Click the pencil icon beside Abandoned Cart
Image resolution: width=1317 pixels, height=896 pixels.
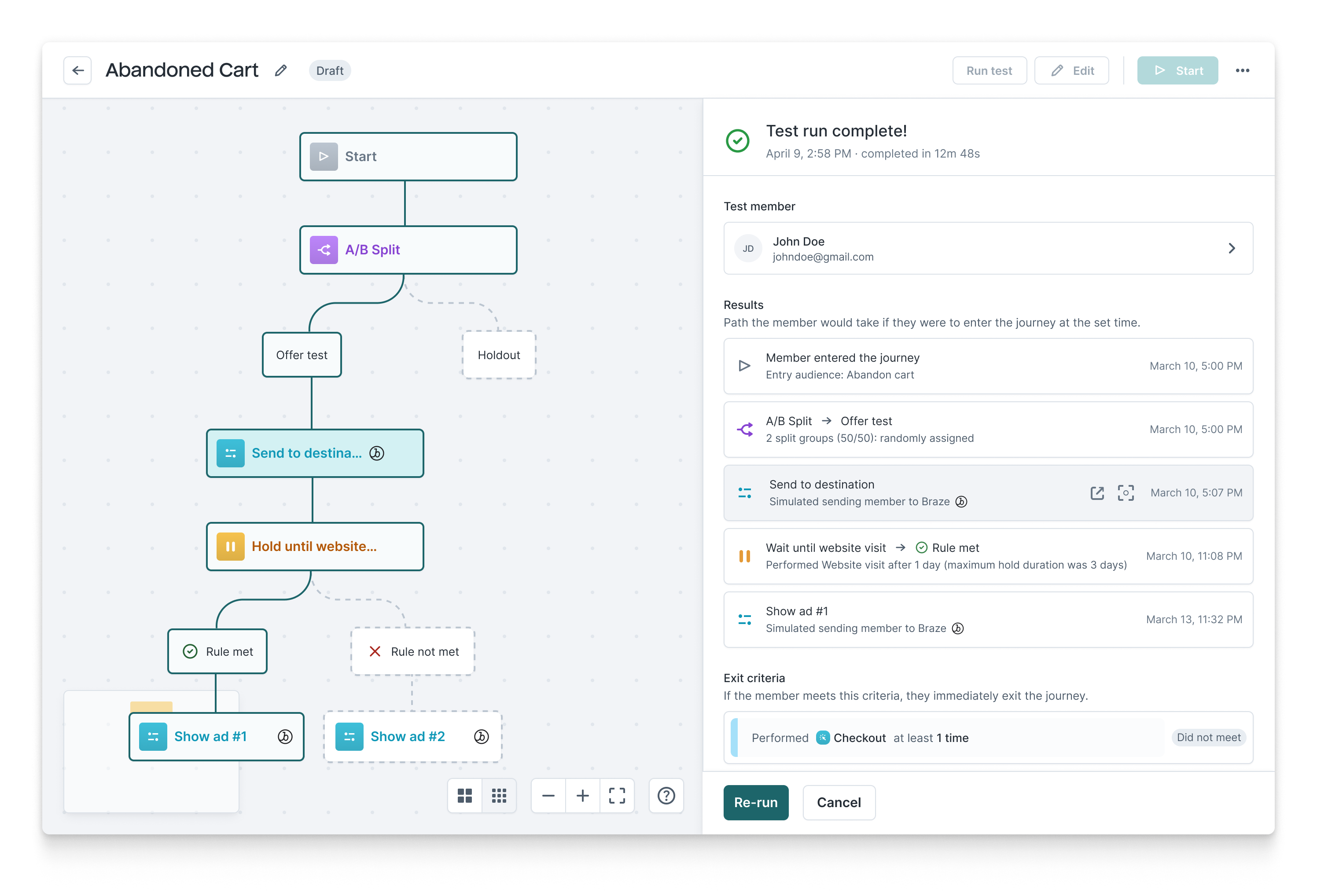click(x=281, y=70)
